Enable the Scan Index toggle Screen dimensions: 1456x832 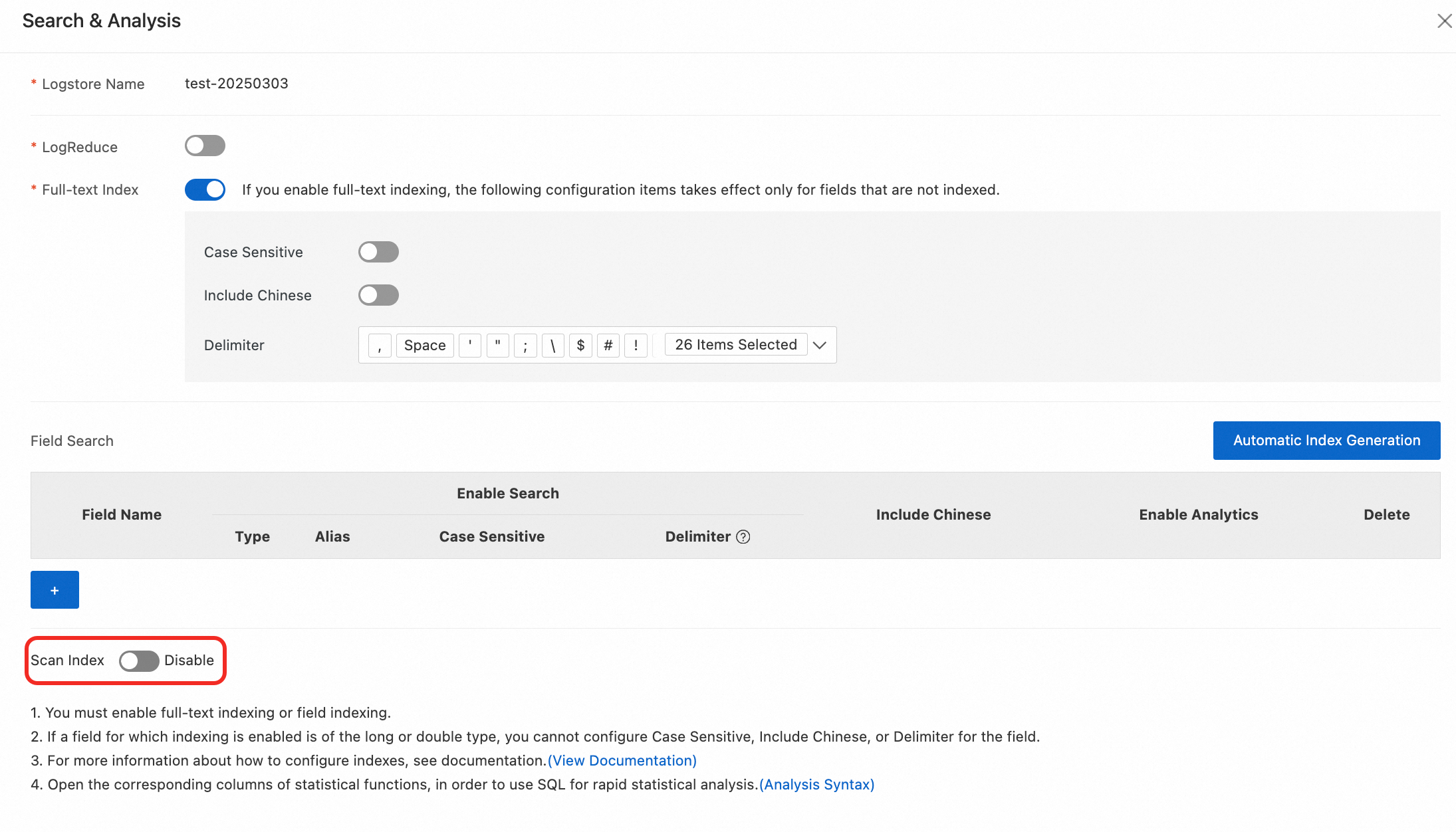tap(139, 661)
